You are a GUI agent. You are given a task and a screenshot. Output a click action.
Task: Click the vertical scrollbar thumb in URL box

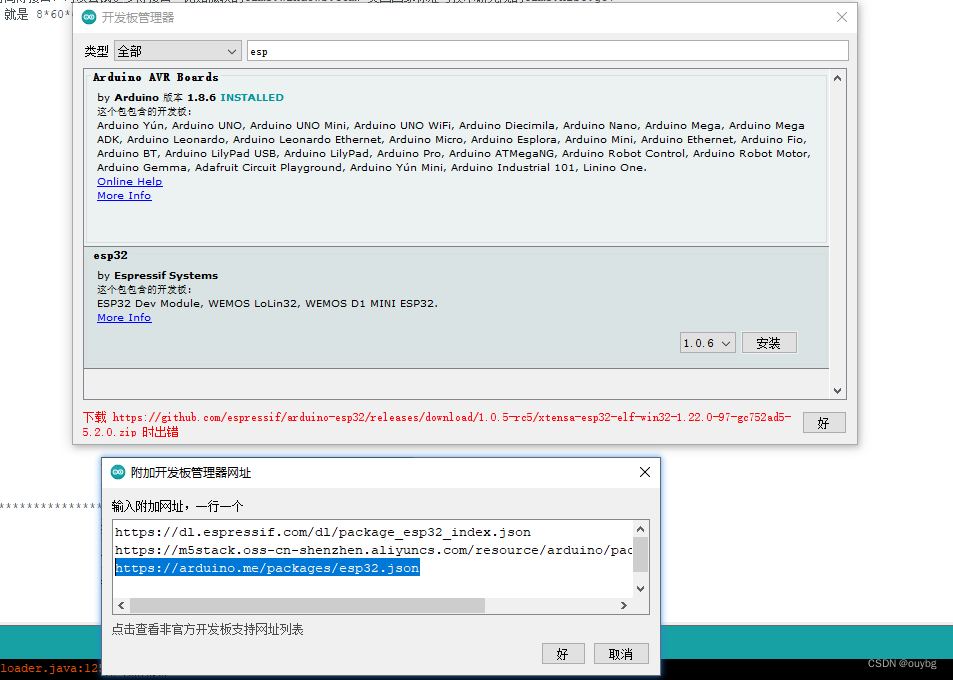640,554
